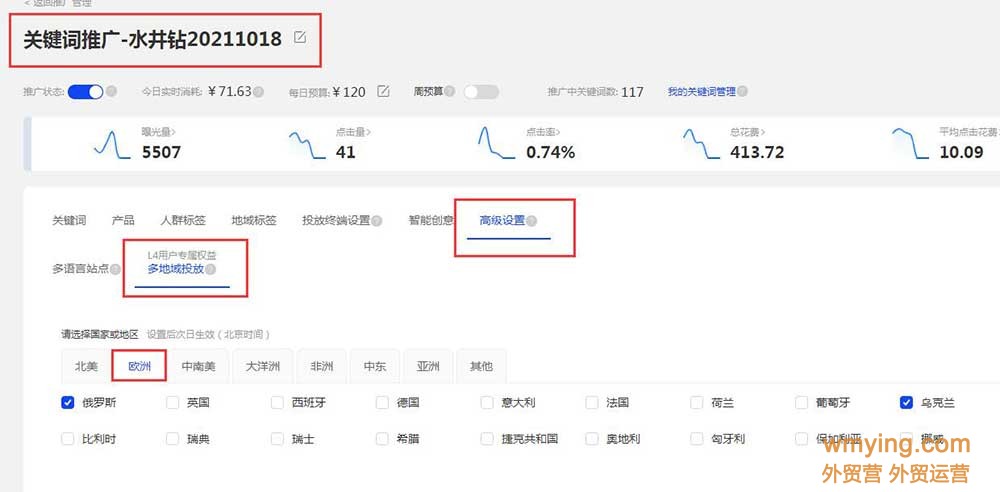View the 点击率 trend sparkline
1000x492 pixels.
click(496, 143)
